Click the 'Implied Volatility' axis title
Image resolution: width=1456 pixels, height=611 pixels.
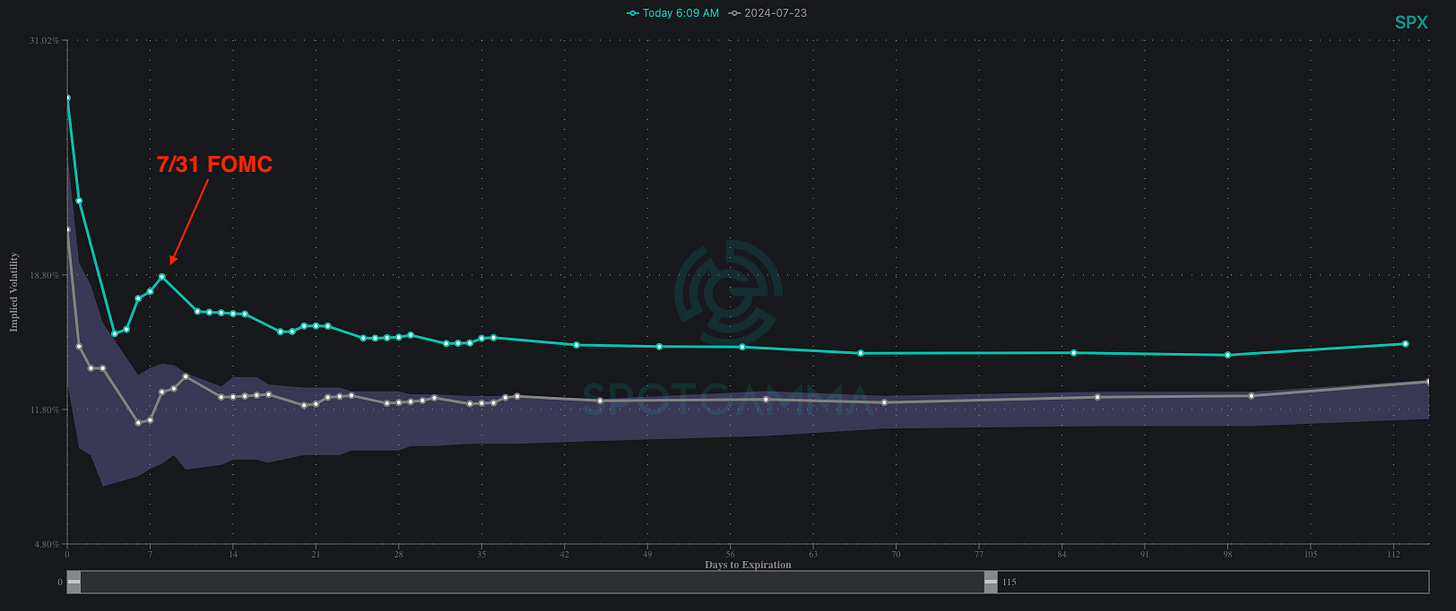[15, 292]
